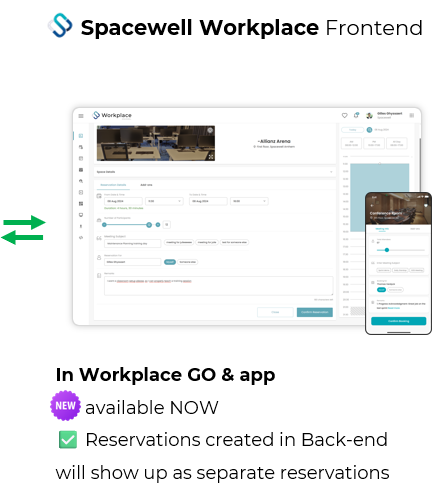Select the Add-ons tab on the phone
This screenshot has width=432, height=491.
[x=415, y=229]
